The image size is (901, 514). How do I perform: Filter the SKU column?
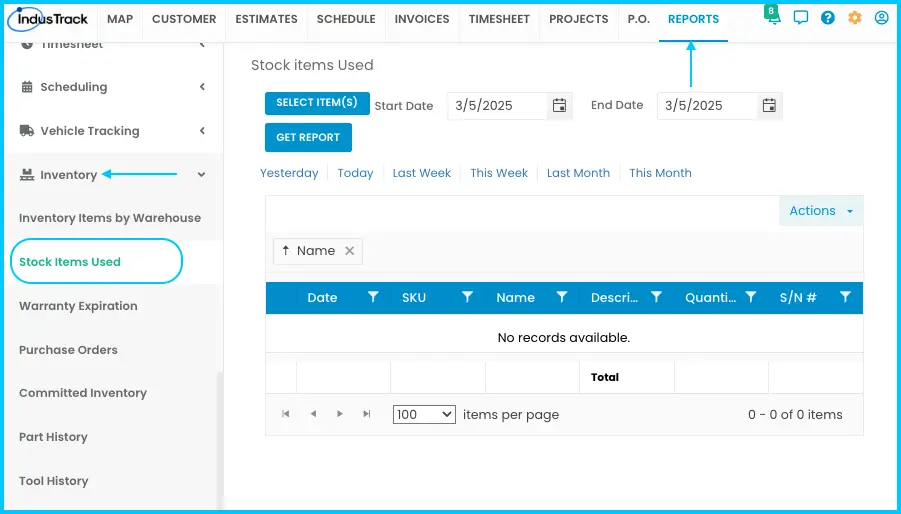pos(467,297)
